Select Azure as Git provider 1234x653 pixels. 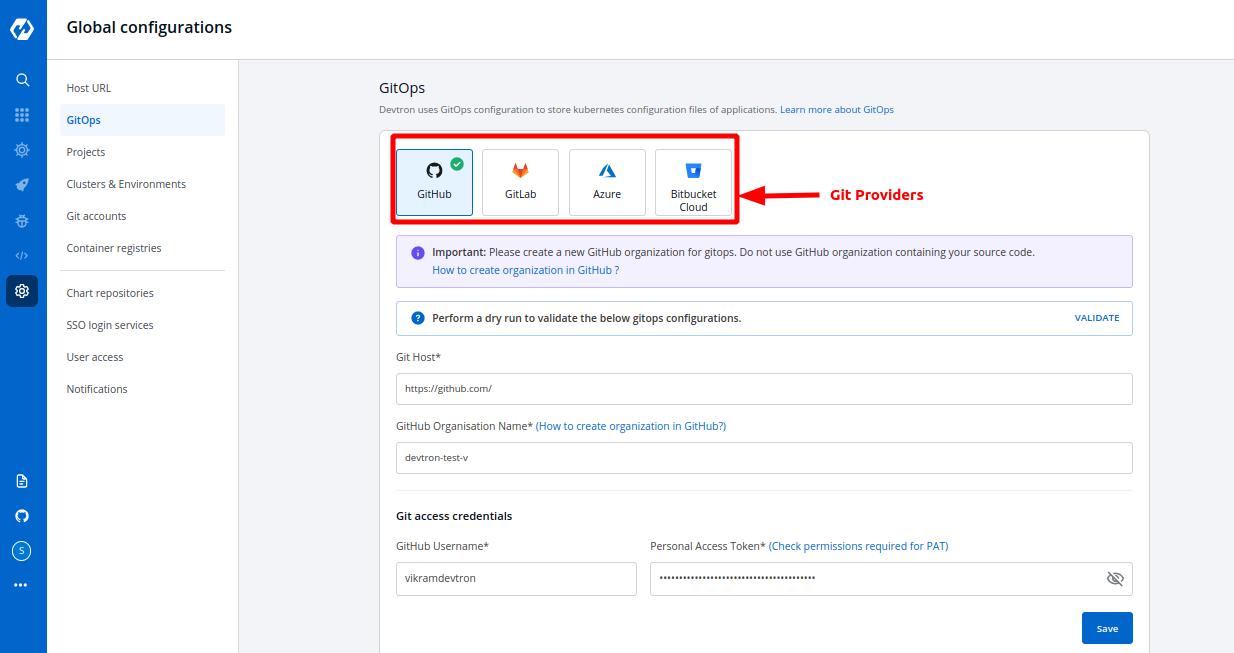coord(607,182)
